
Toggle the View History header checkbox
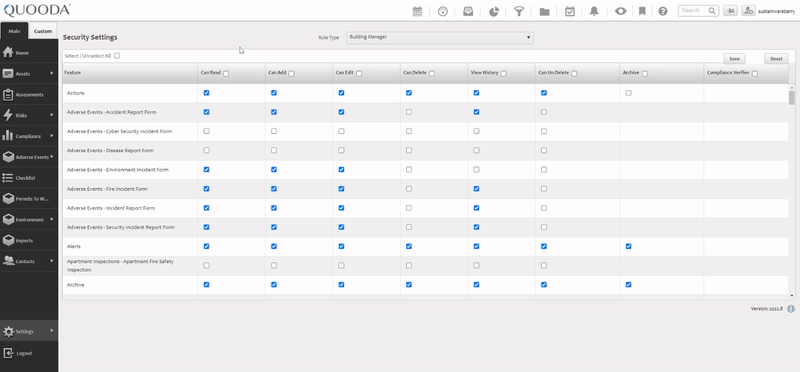pyautogui.click(x=504, y=73)
